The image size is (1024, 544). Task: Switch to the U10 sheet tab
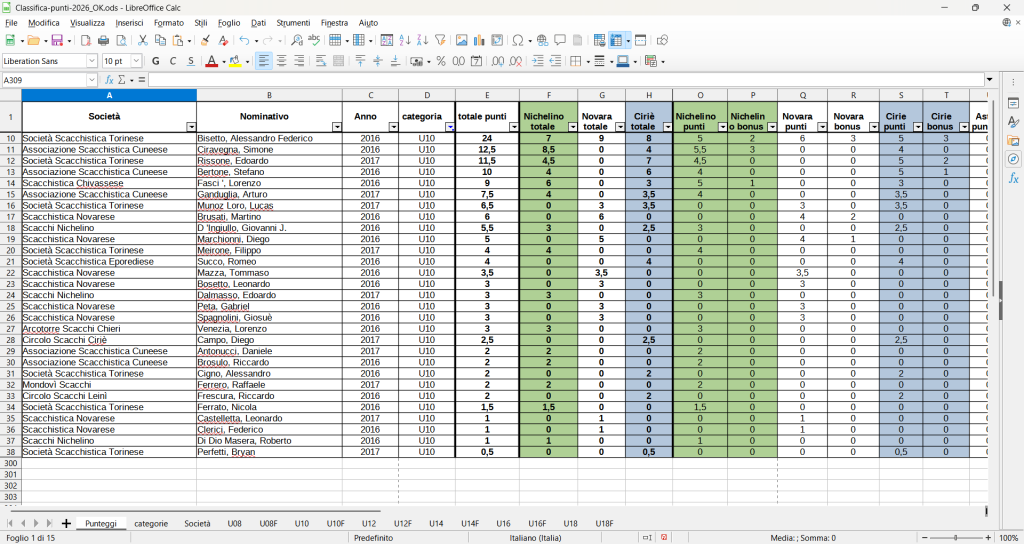pyautogui.click(x=301, y=523)
